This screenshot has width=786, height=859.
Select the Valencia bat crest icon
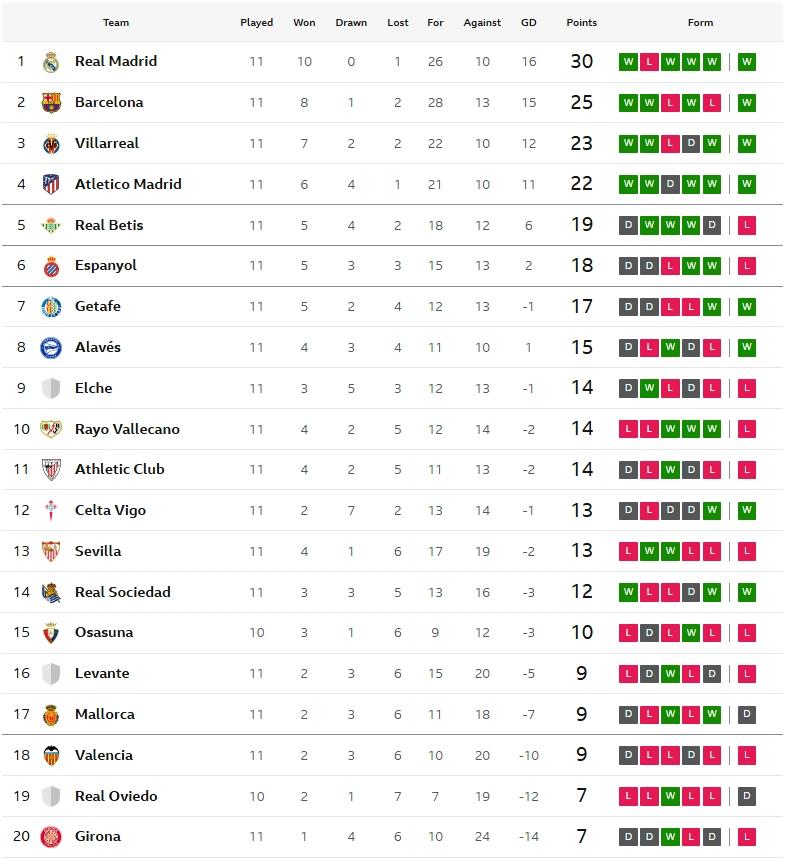[x=51, y=756]
